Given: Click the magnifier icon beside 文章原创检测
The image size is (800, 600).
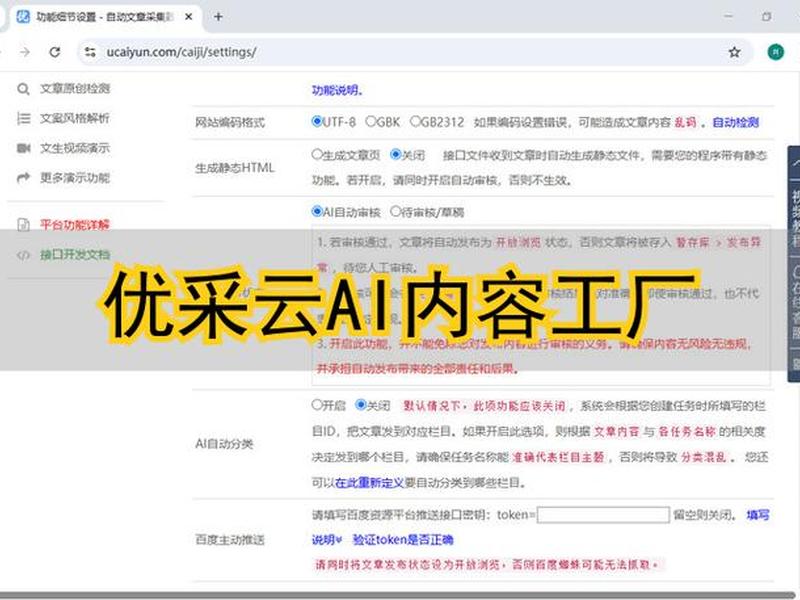Looking at the screenshot, I should 23,89.
